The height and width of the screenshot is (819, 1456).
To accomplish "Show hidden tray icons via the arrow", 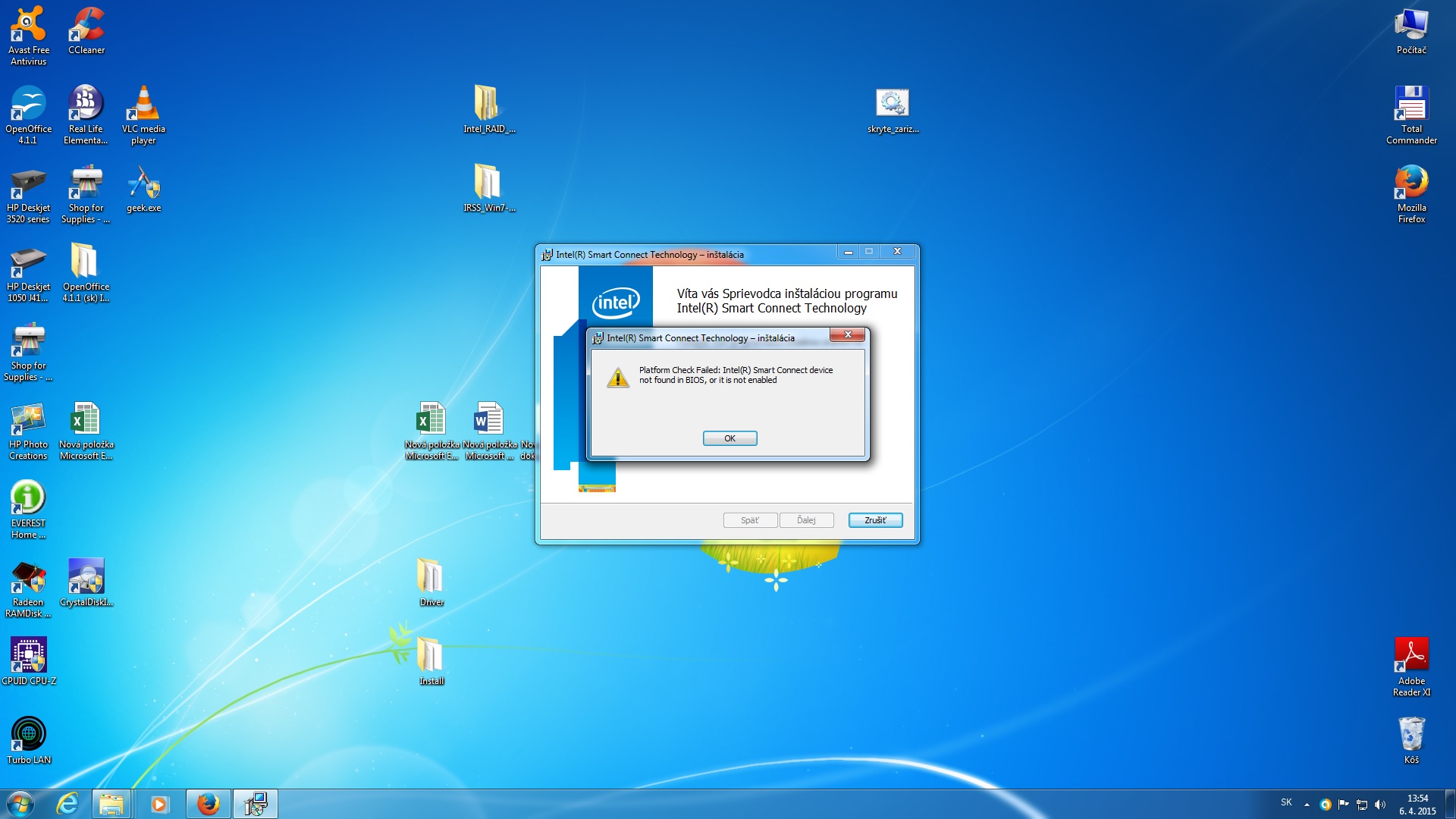I will [x=1307, y=805].
